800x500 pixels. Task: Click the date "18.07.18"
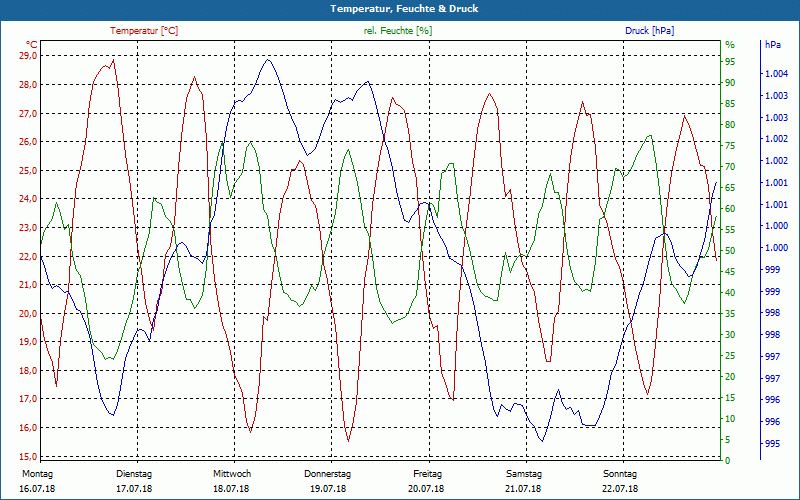(x=231, y=489)
